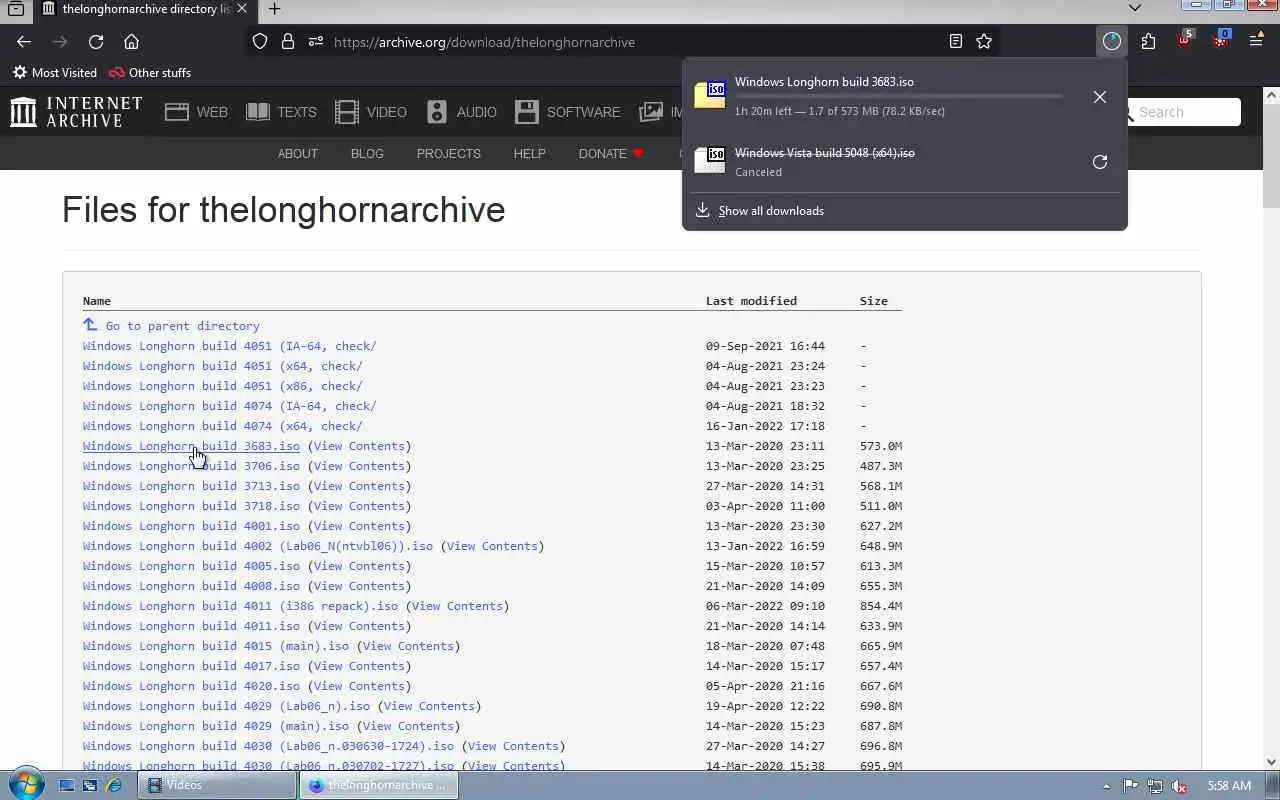This screenshot has height=800, width=1280.
Task: Open the Firefox View icon left of tabs
Action: click(16, 9)
